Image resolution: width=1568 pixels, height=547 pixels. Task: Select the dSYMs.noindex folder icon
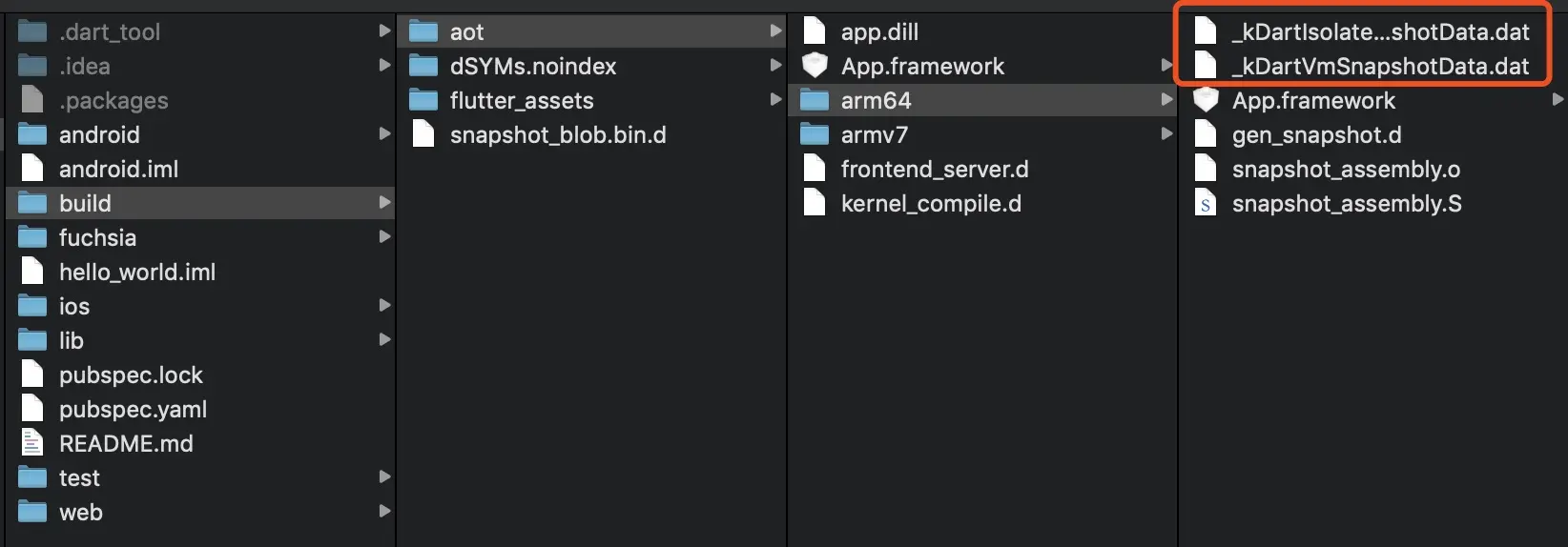[x=423, y=66]
